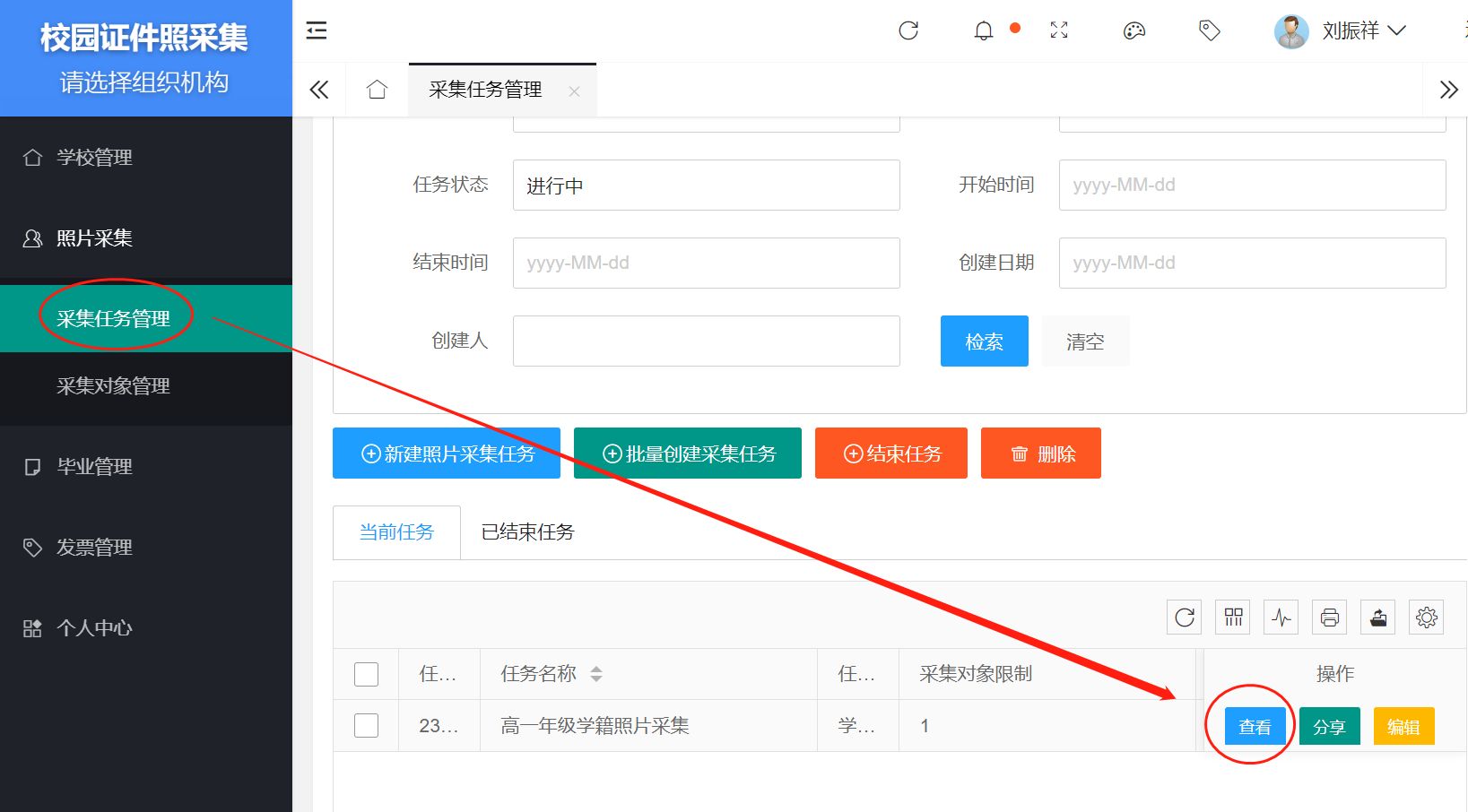Click the 查看 button for the task
The width and height of the screenshot is (1468, 812).
tap(1255, 726)
